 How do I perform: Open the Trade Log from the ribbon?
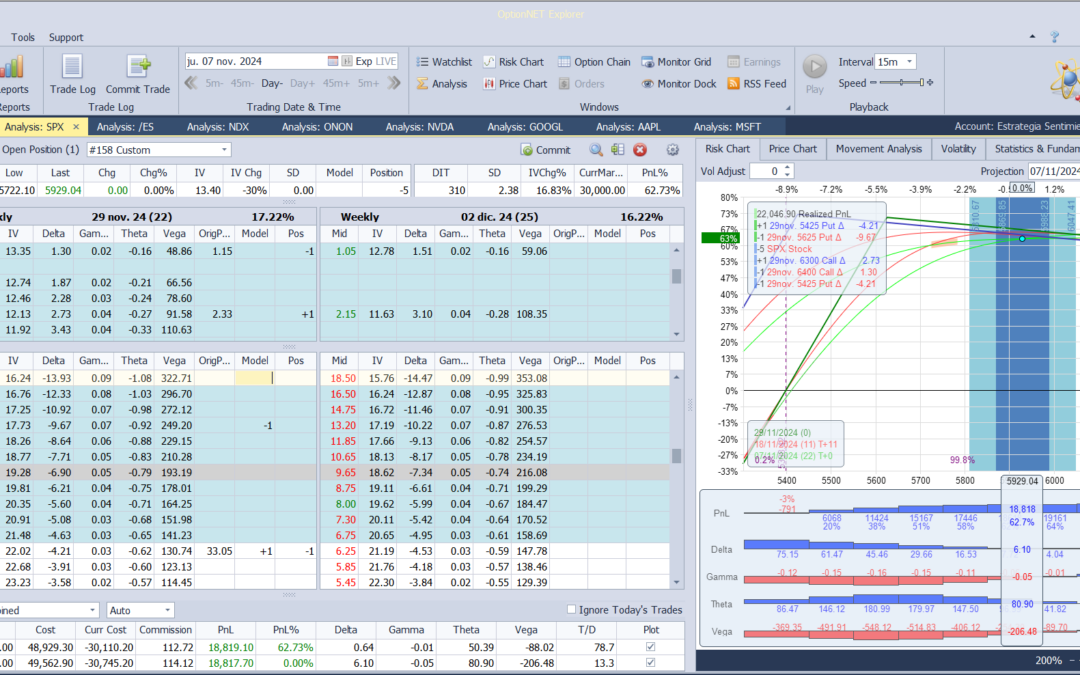(x=72, y=73)
